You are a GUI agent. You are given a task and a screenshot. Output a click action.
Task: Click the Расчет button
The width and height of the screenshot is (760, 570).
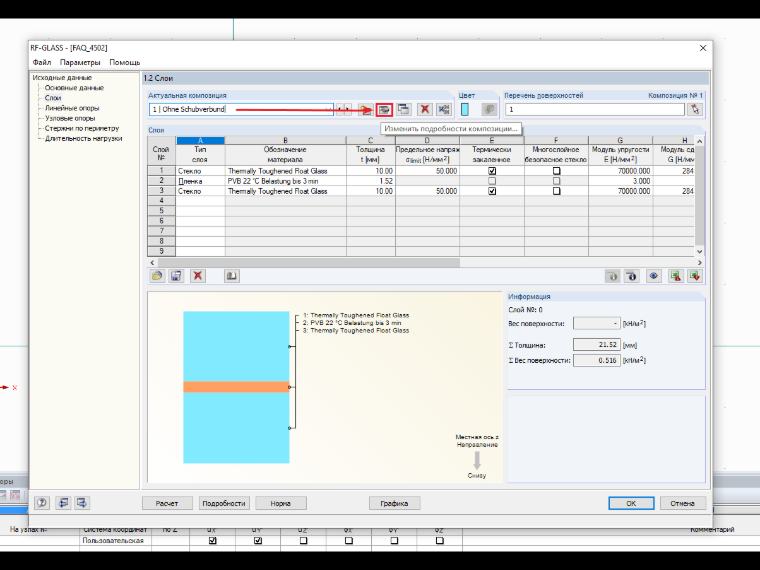click(167, 503)
